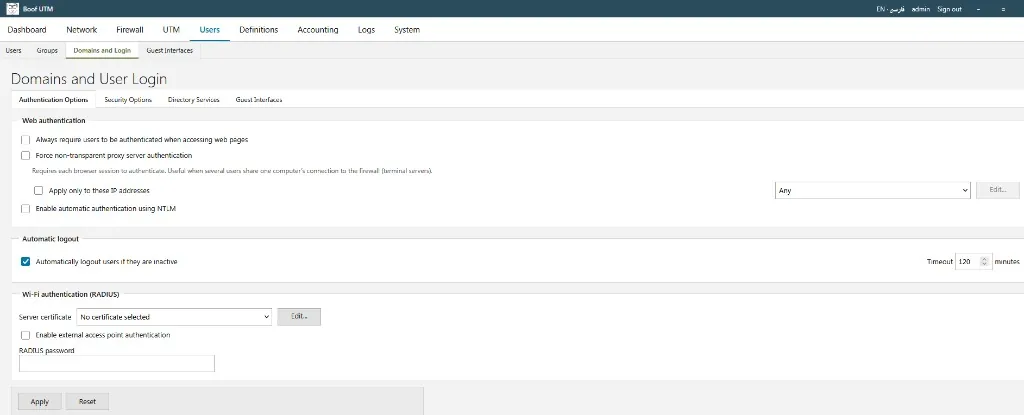Open the Any IP addresses dropdown
The width and height of the screenshot is (1024, 415).
point(872,191)
